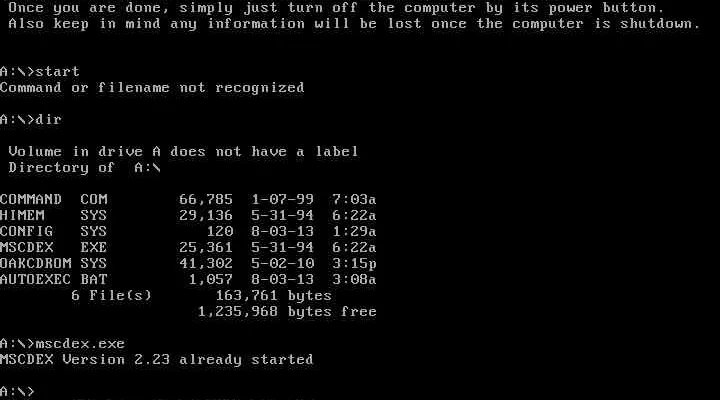This screenshot has width=720, height=400.
Task: Select the HIMEM SYS filename
Action: click(x=53, y=215)
